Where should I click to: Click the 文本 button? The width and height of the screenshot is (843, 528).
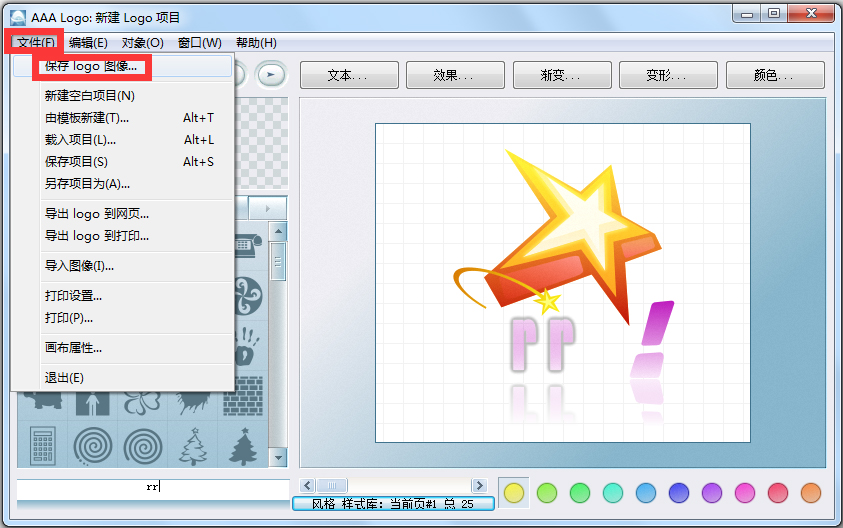click(x=348, y=75)
